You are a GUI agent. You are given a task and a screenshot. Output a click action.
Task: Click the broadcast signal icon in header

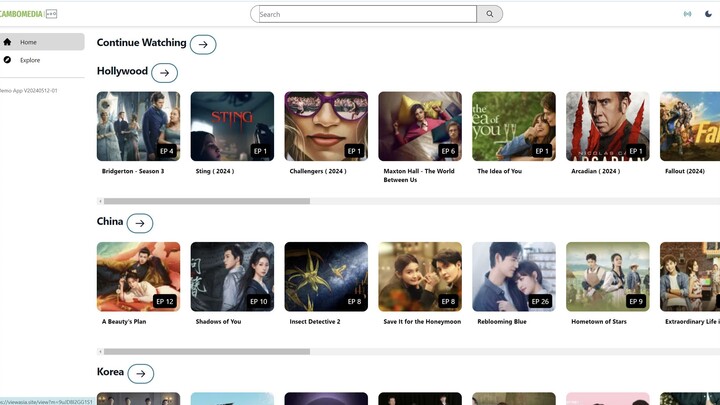(687, 14)
